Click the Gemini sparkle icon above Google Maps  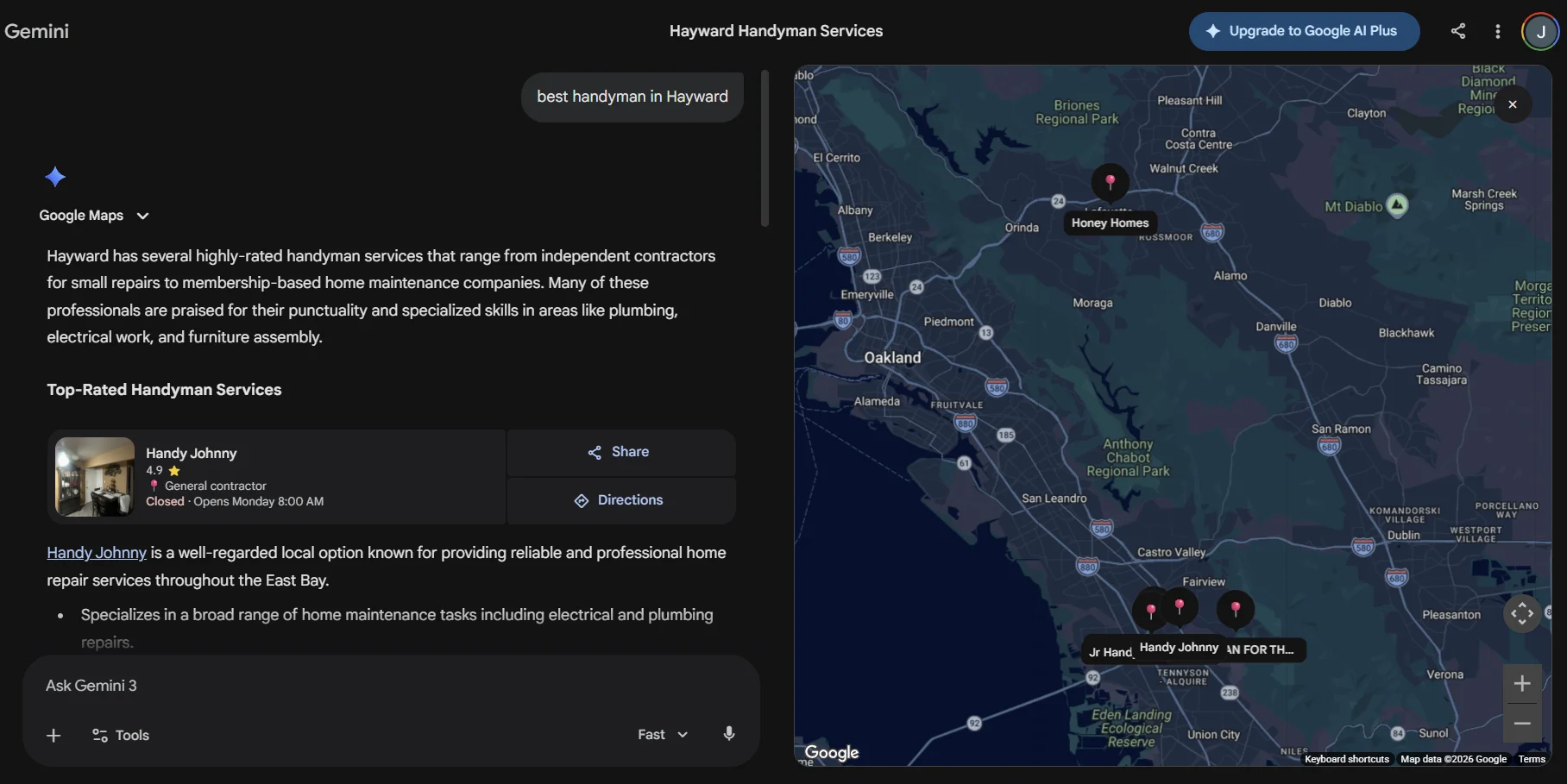(55, 176)
